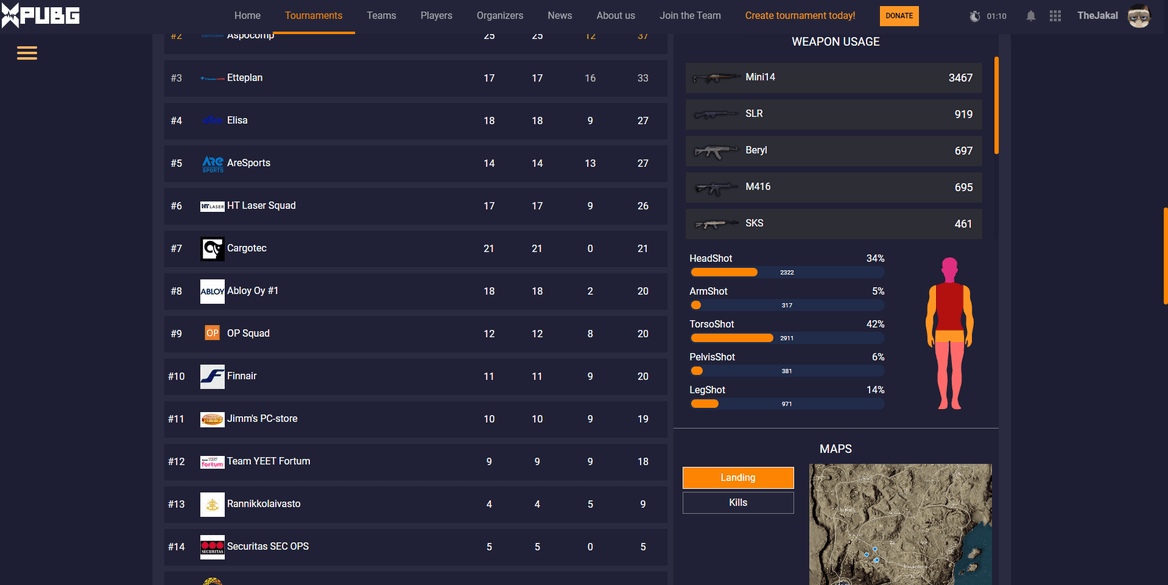The width and height of the screenshot is (1168, 585).
Task: Click the Cargotec team logo
Action: (212, 248)
